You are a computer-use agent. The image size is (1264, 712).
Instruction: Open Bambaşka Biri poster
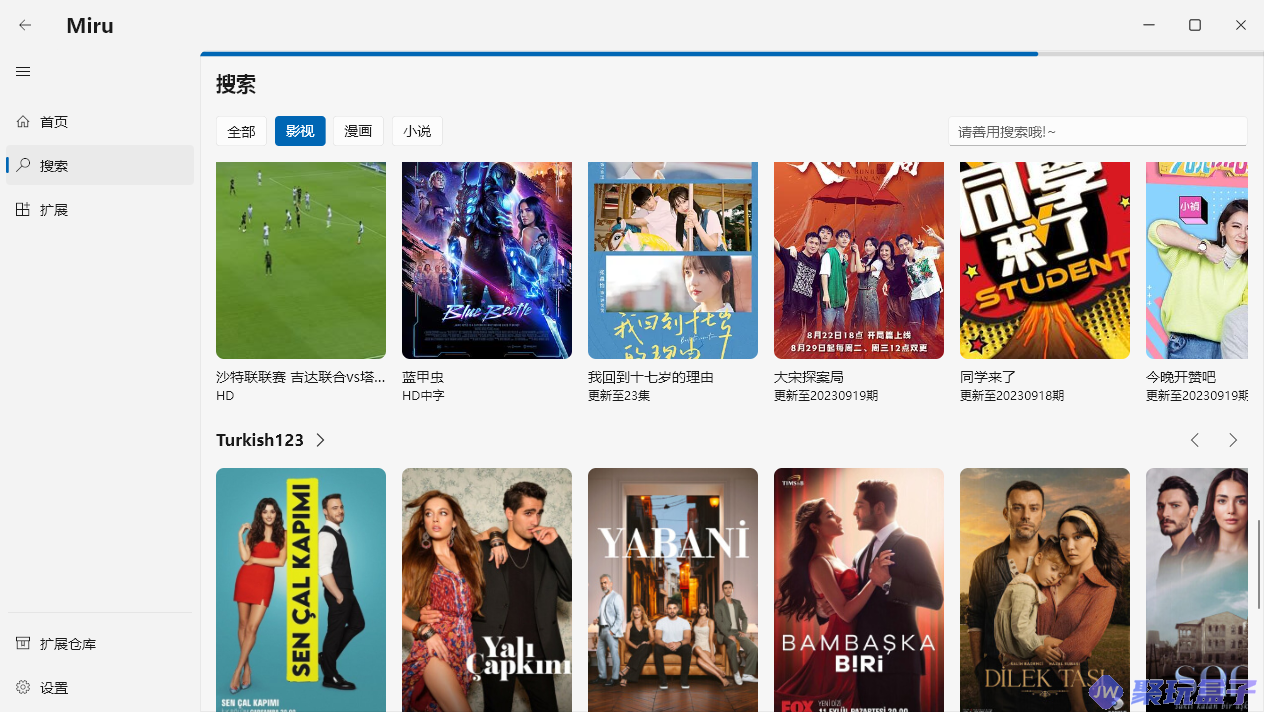[859, 590]
